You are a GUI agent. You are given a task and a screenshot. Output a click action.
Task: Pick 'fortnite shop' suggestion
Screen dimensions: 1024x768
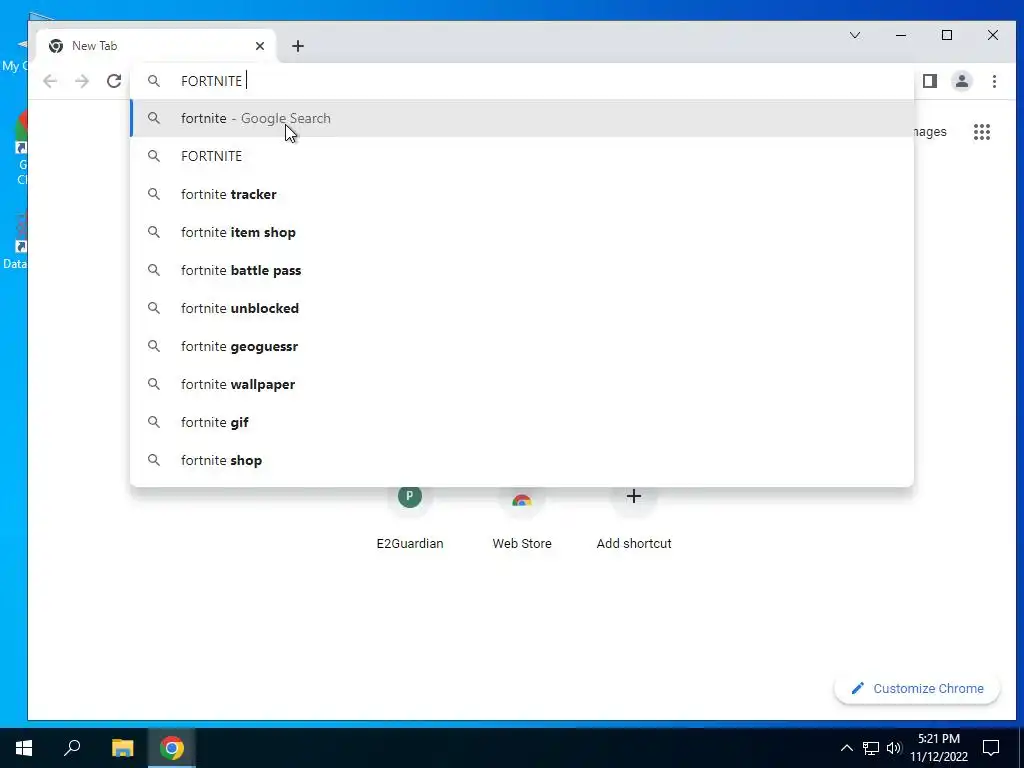[522, 460]
